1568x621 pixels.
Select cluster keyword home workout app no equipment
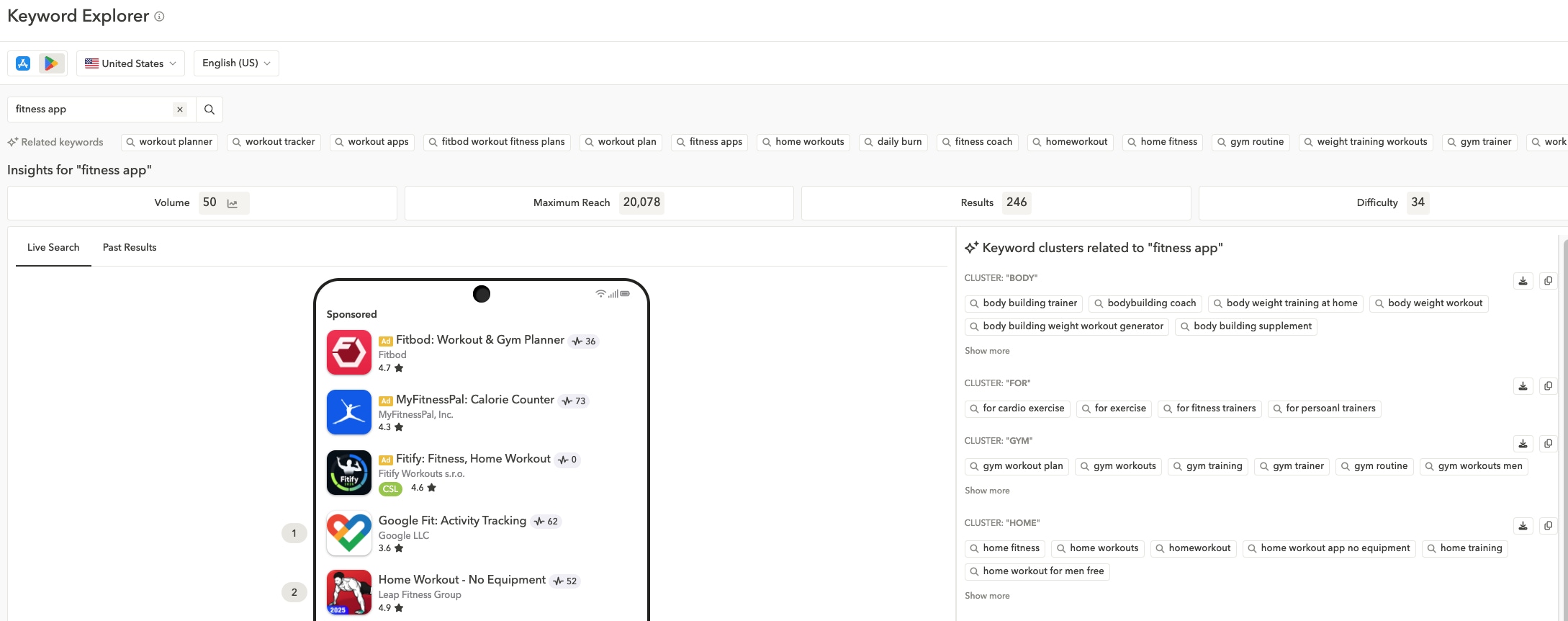tap(1329, 548)
